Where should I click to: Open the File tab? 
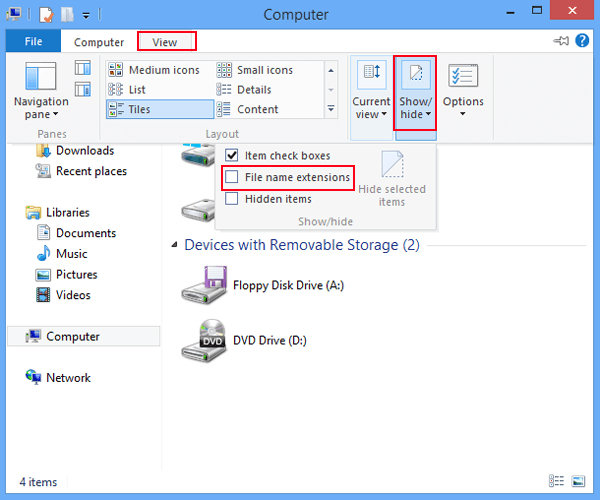[x=33, y=41]
